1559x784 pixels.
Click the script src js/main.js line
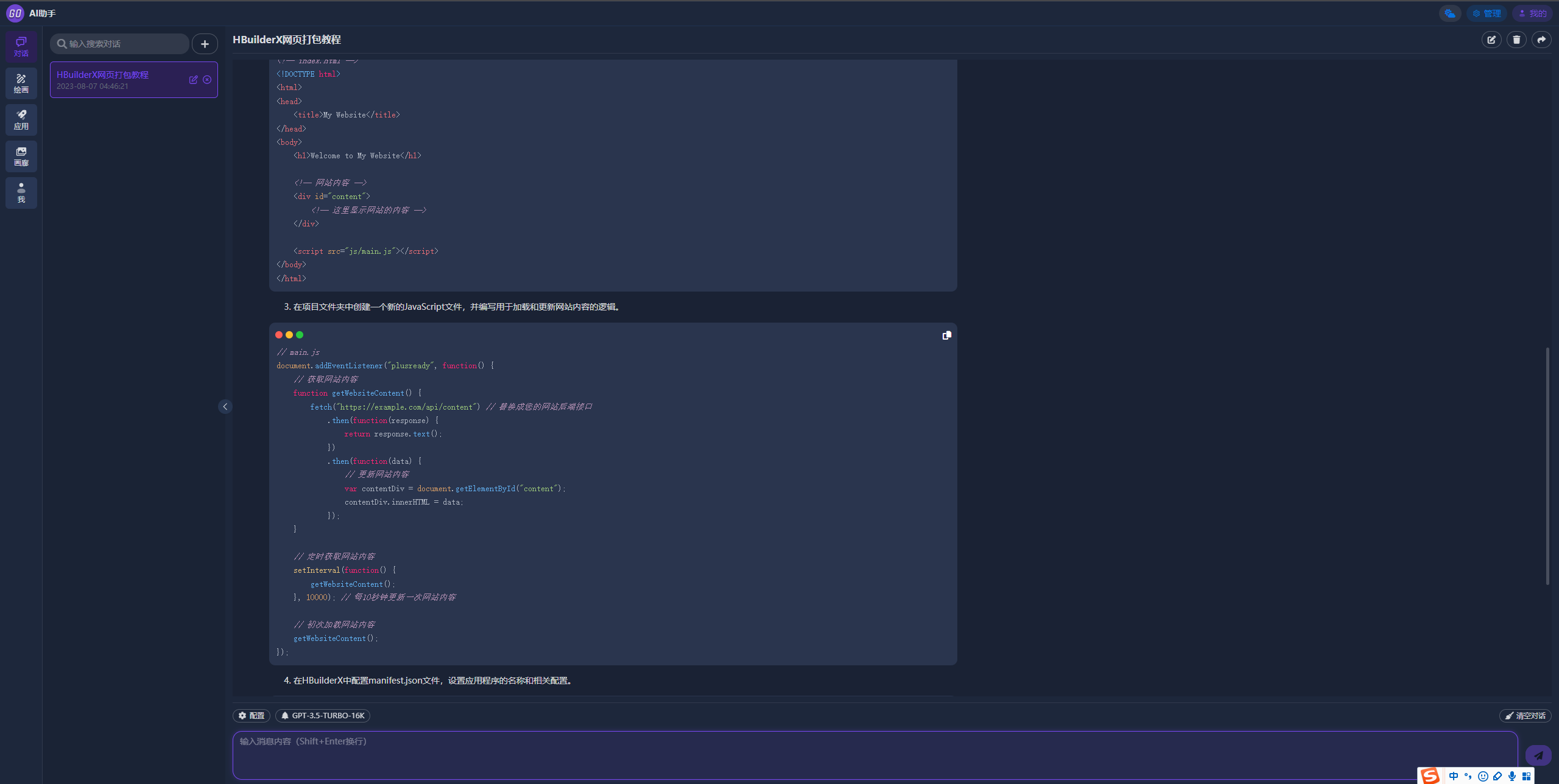tap(366, 251)
